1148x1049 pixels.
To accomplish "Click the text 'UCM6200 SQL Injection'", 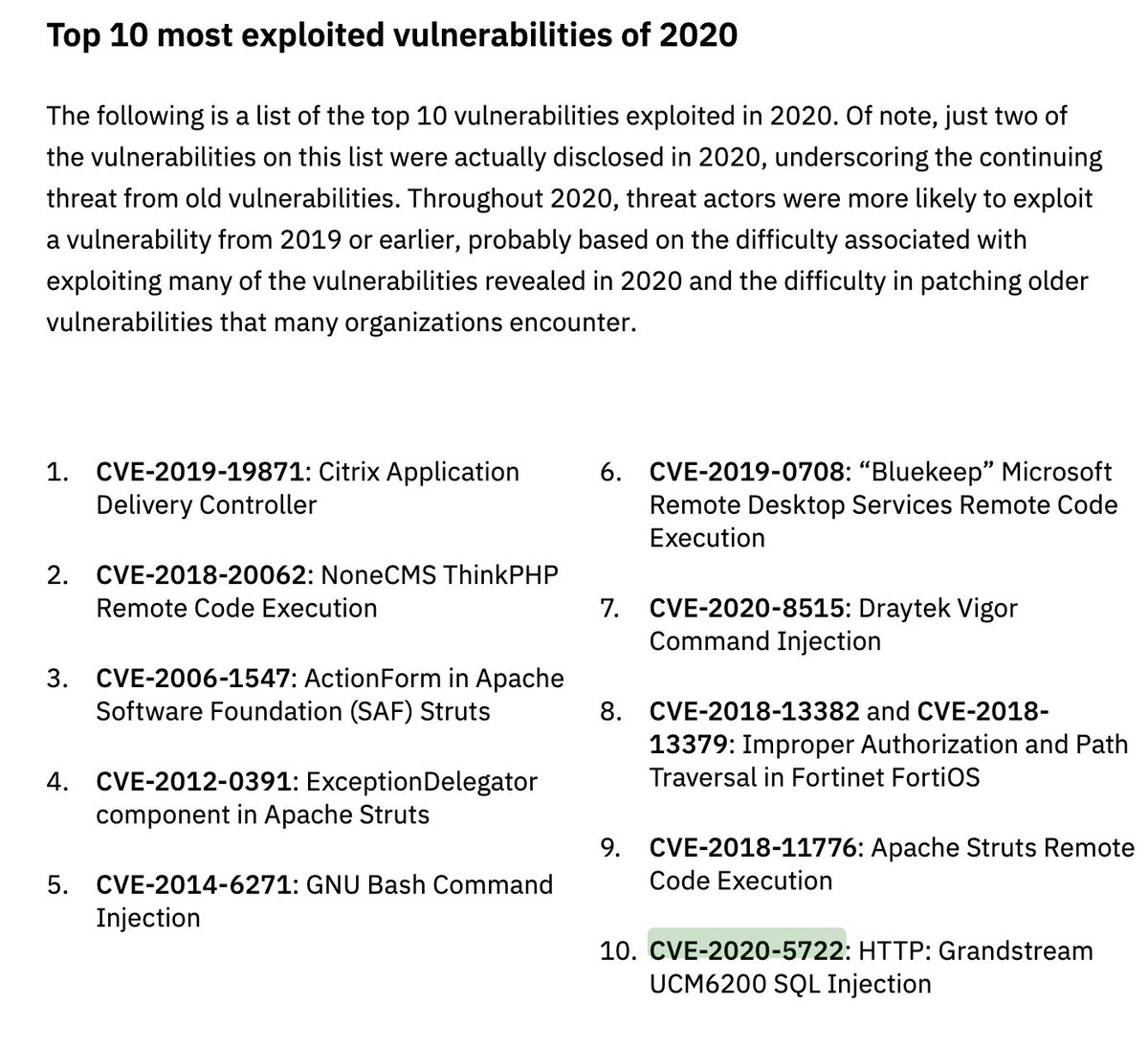I will [x=789, y=984].
